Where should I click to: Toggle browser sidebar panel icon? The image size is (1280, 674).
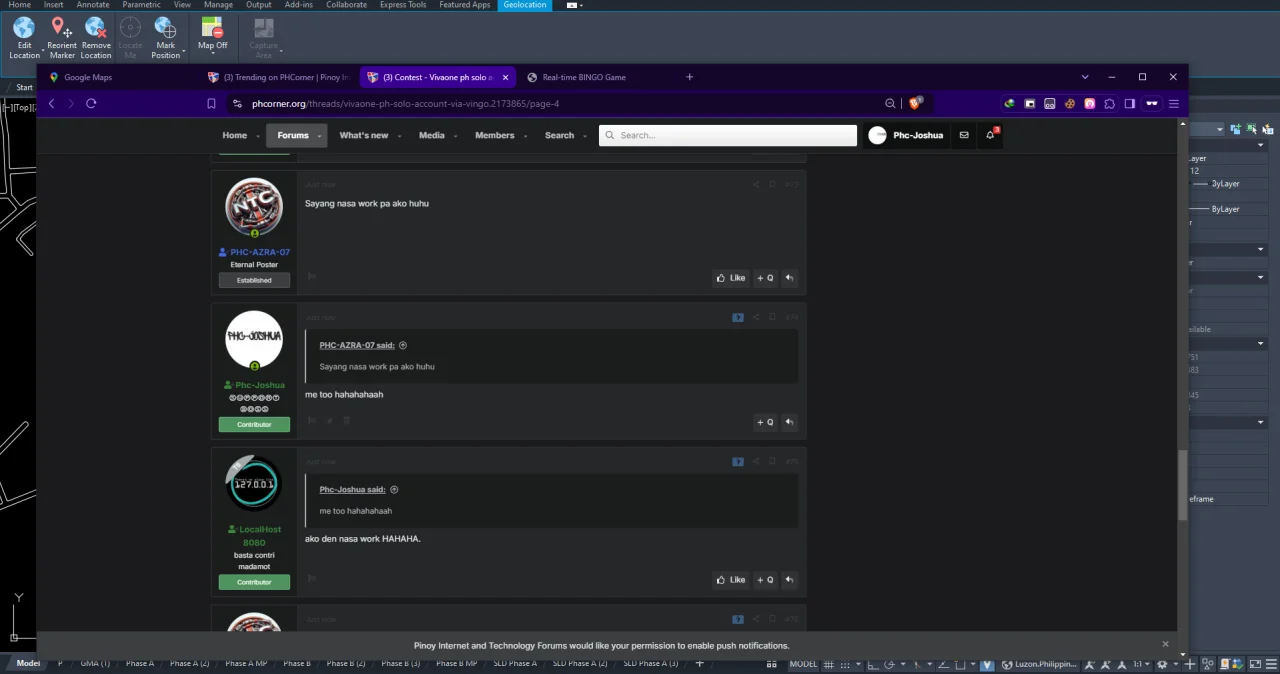[x=1129, y=103]
